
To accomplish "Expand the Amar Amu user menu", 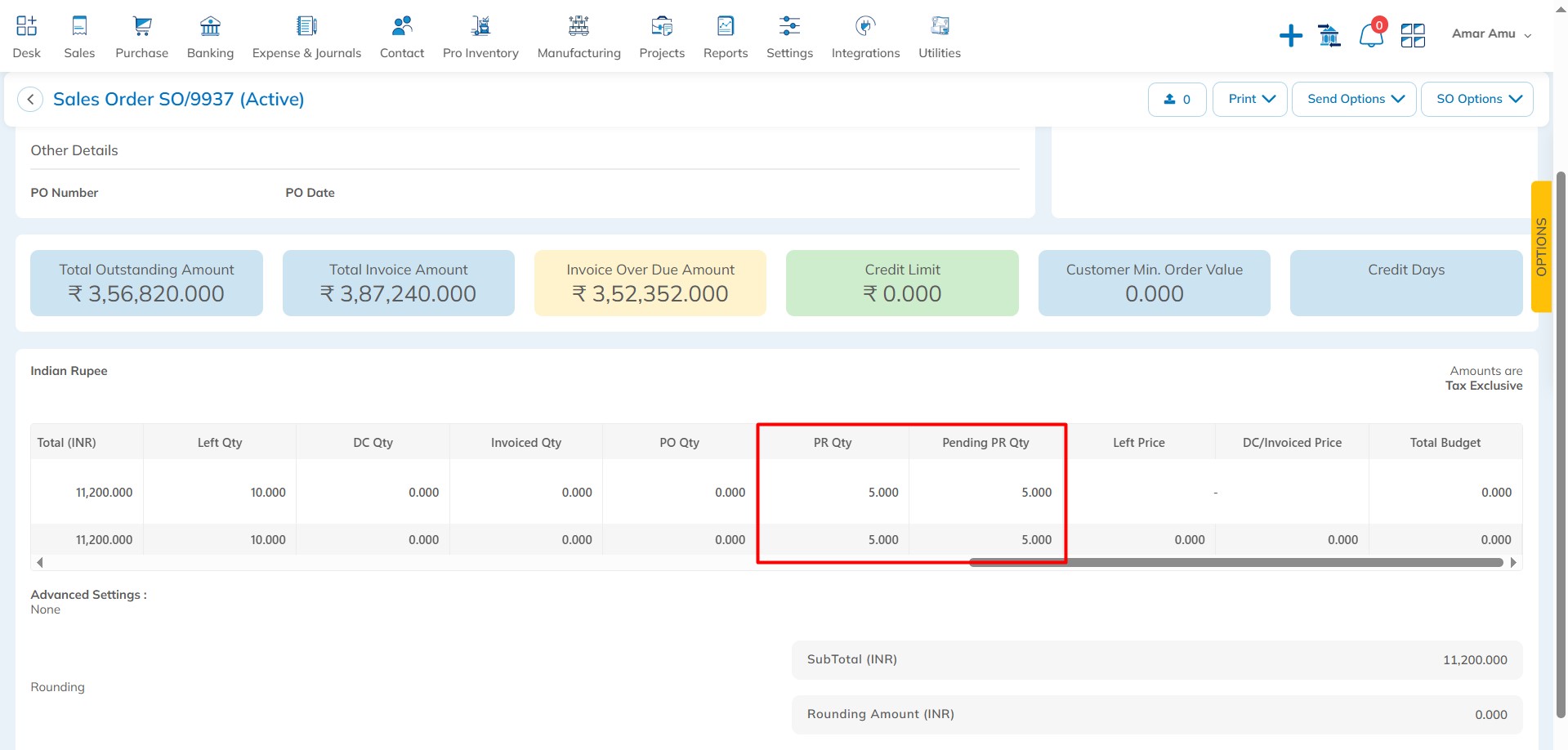I will click(x=1491, y=33).
